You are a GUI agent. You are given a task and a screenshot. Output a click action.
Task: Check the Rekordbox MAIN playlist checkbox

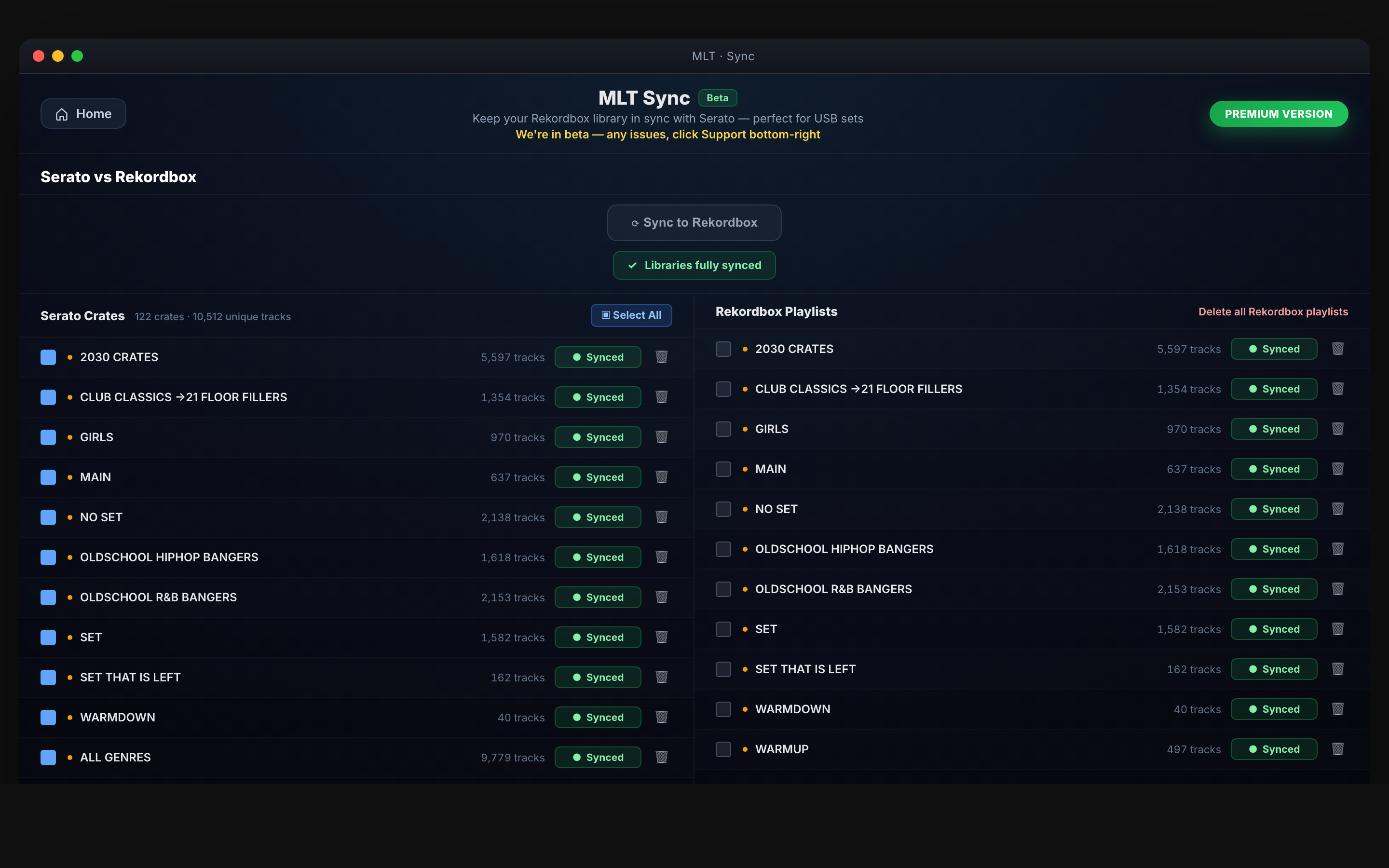pos(723,469)
